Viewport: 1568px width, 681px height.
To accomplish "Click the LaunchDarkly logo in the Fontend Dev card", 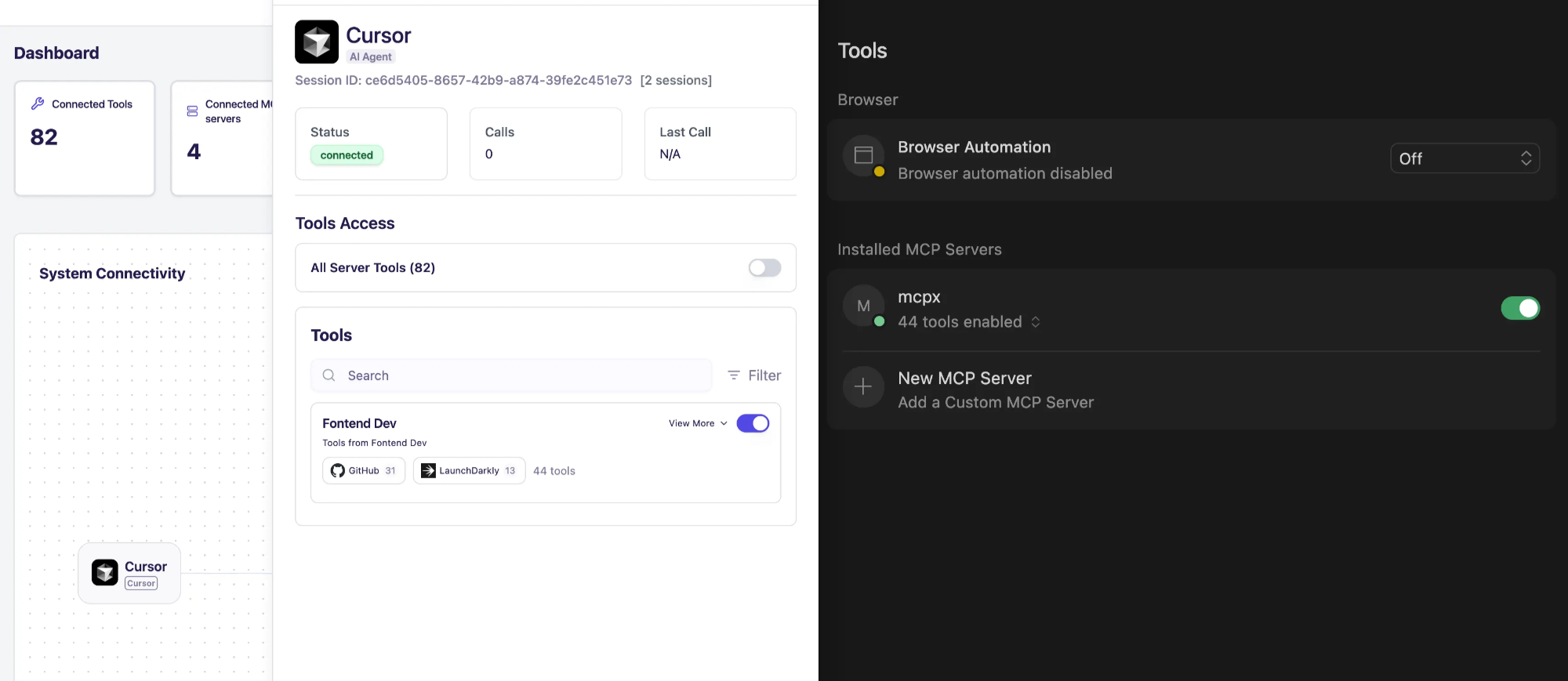I will tap(428, 470).
